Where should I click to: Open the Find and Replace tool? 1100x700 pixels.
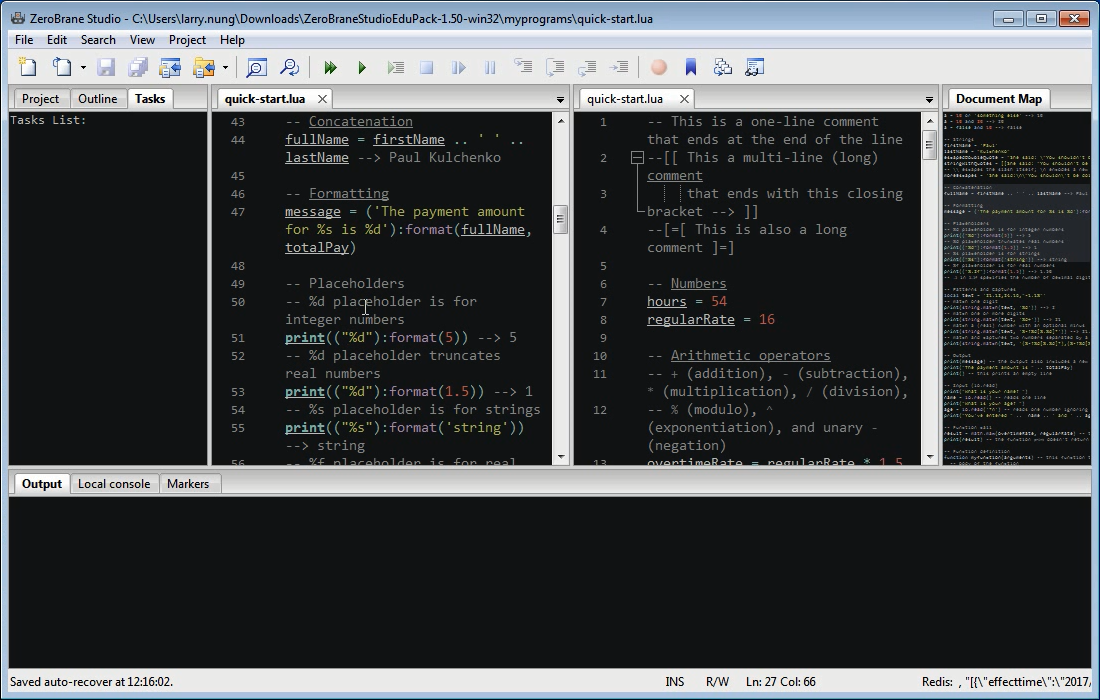pyautogui.click(x=289, y=67)
